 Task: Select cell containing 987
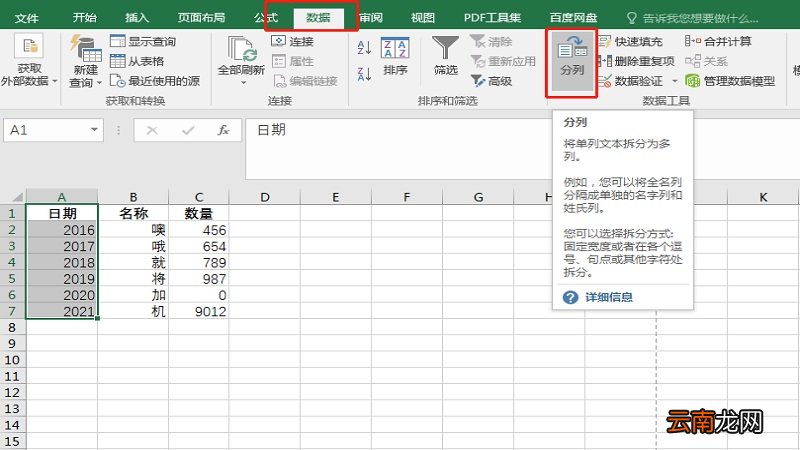click(x=199, y=279)
